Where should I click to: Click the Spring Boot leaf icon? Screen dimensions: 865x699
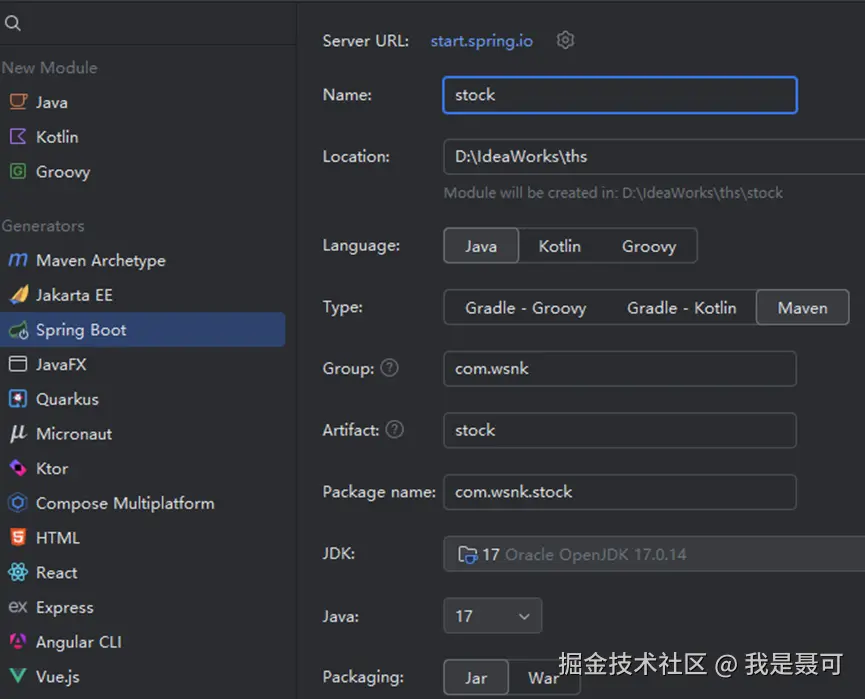click(x=19, y=330)
